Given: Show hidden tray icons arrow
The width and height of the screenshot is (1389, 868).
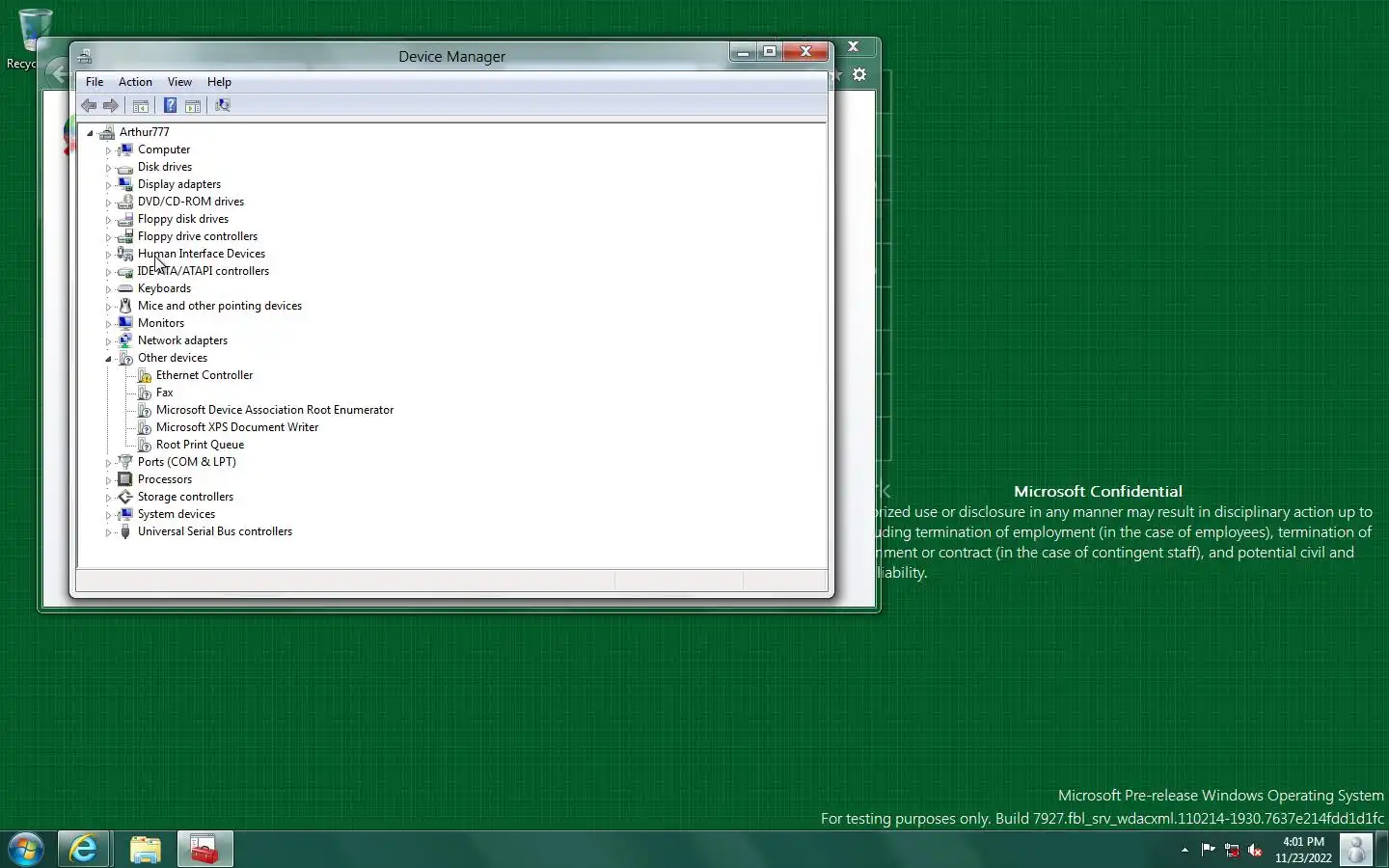Looking at the screenshot, I should (1185, 850).
